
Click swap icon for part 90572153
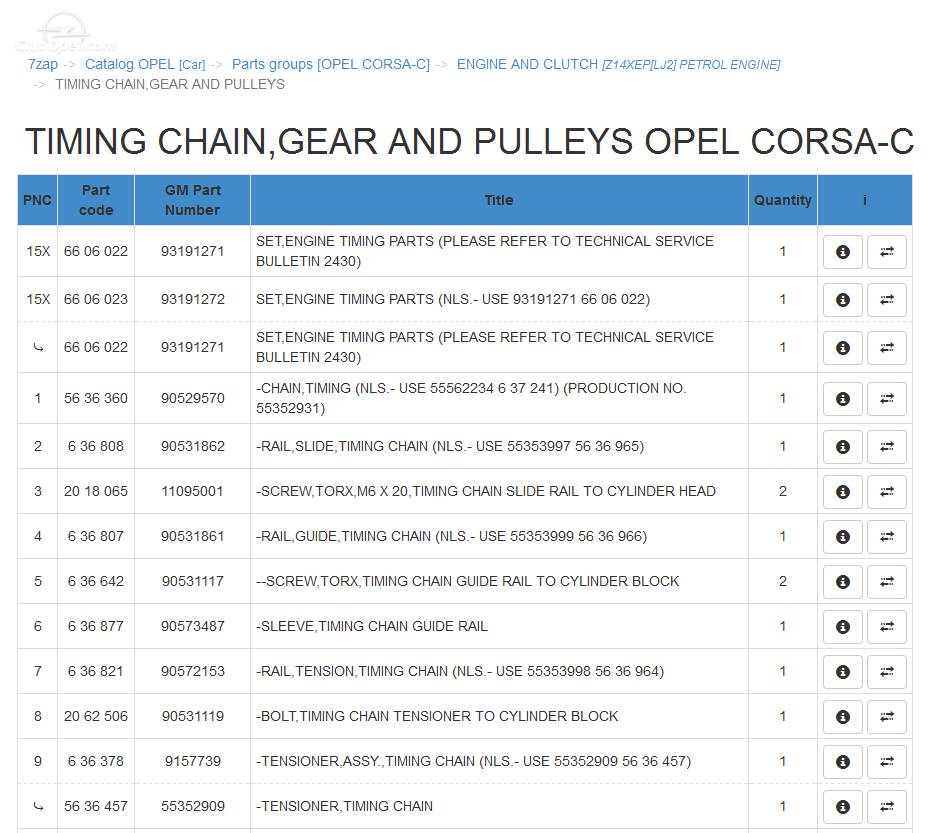pyautogui.click(x=886, y=671)
